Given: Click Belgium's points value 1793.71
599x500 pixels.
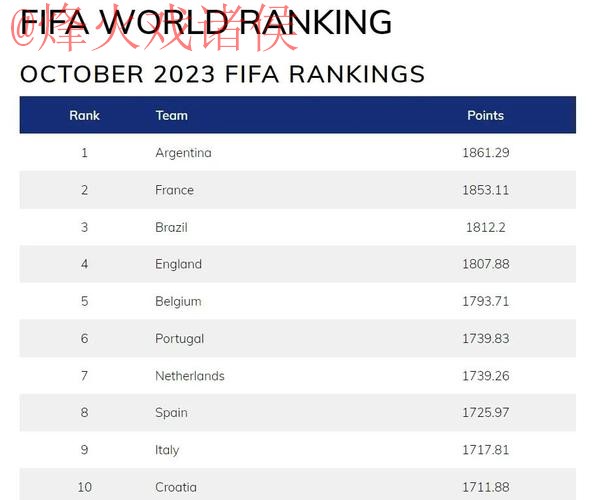Looking at the screenshot, I should tap(486, 301).
